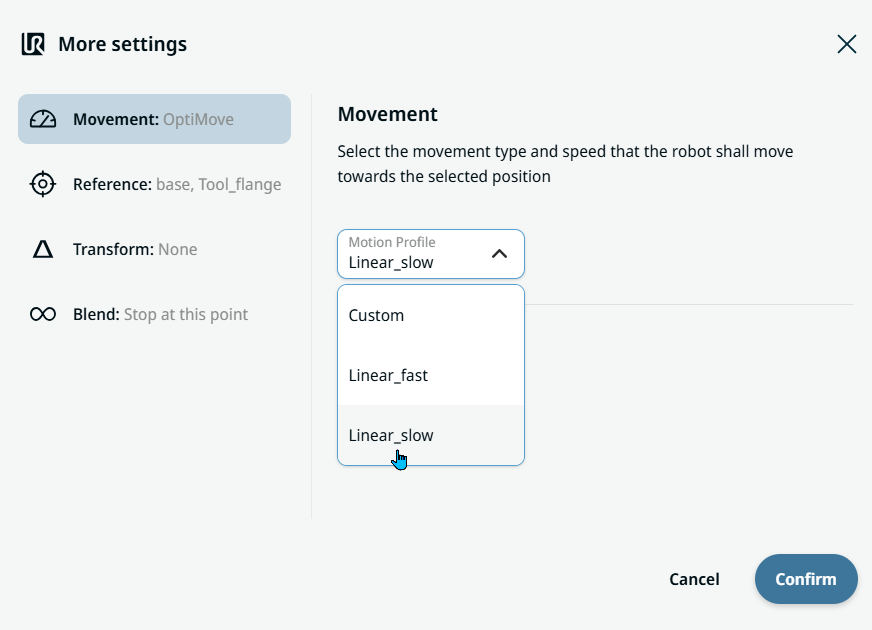Click the More settings dialog title
Viewport: 872px width, 630px height.
pos(122,44)
